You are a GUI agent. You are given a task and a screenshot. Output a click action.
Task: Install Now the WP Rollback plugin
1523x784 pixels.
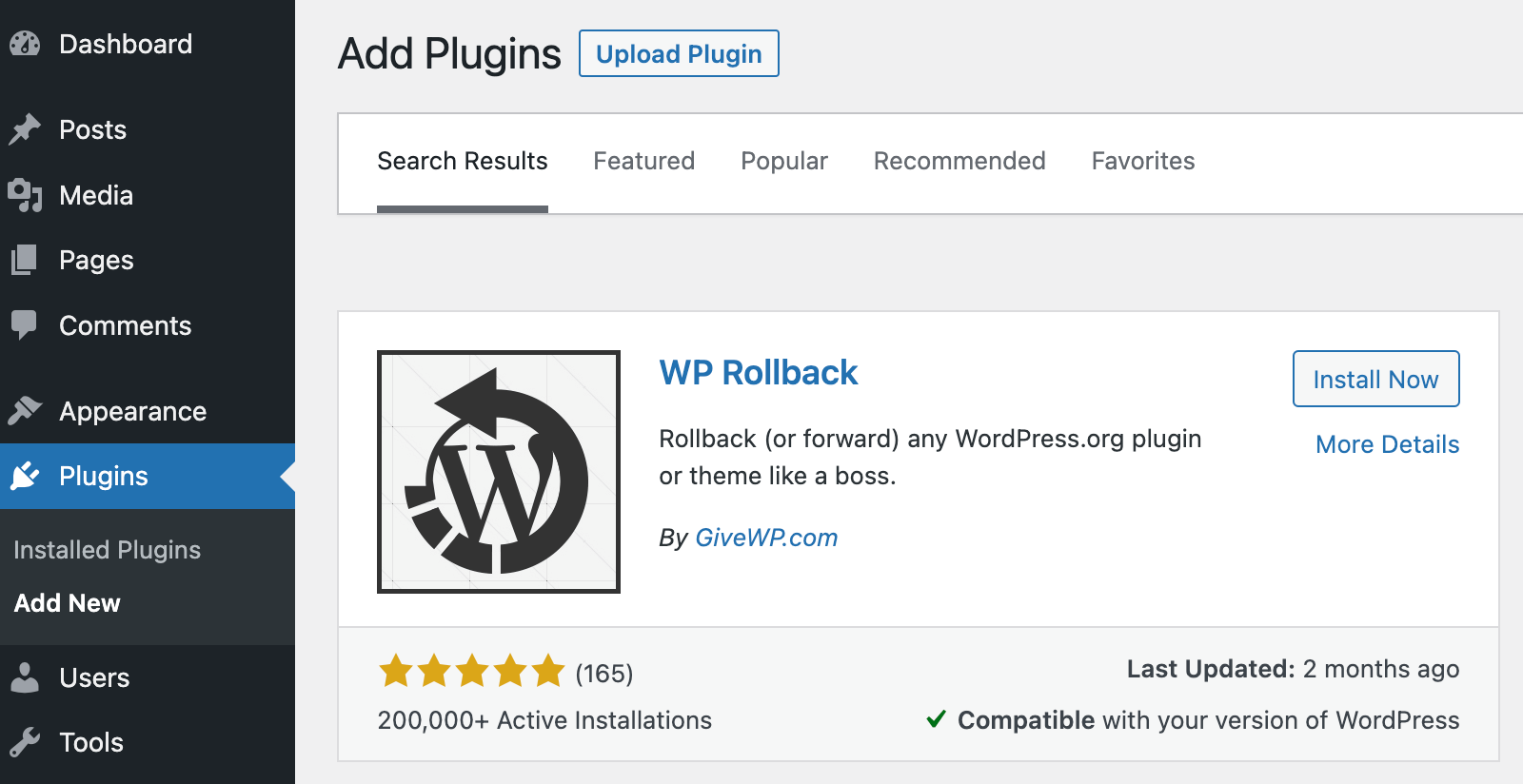1375,379
